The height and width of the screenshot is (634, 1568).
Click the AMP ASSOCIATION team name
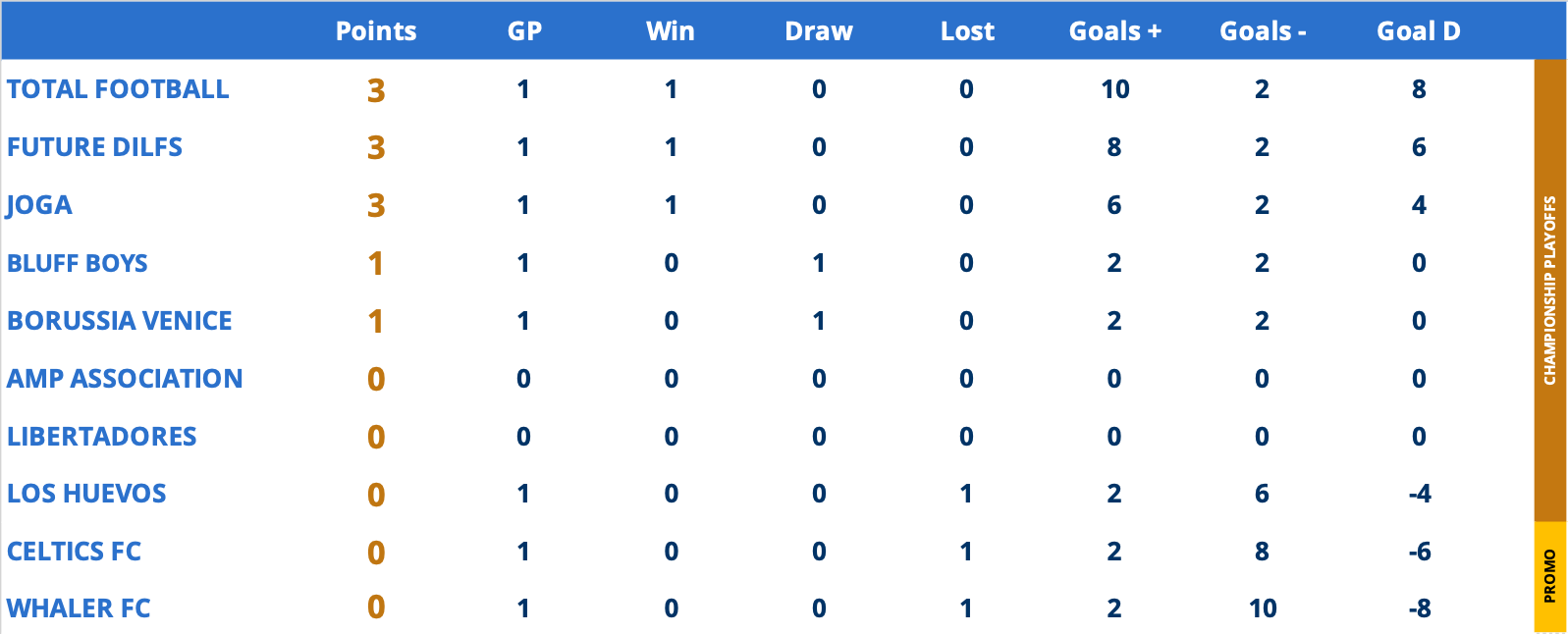(x=125, y=379)
